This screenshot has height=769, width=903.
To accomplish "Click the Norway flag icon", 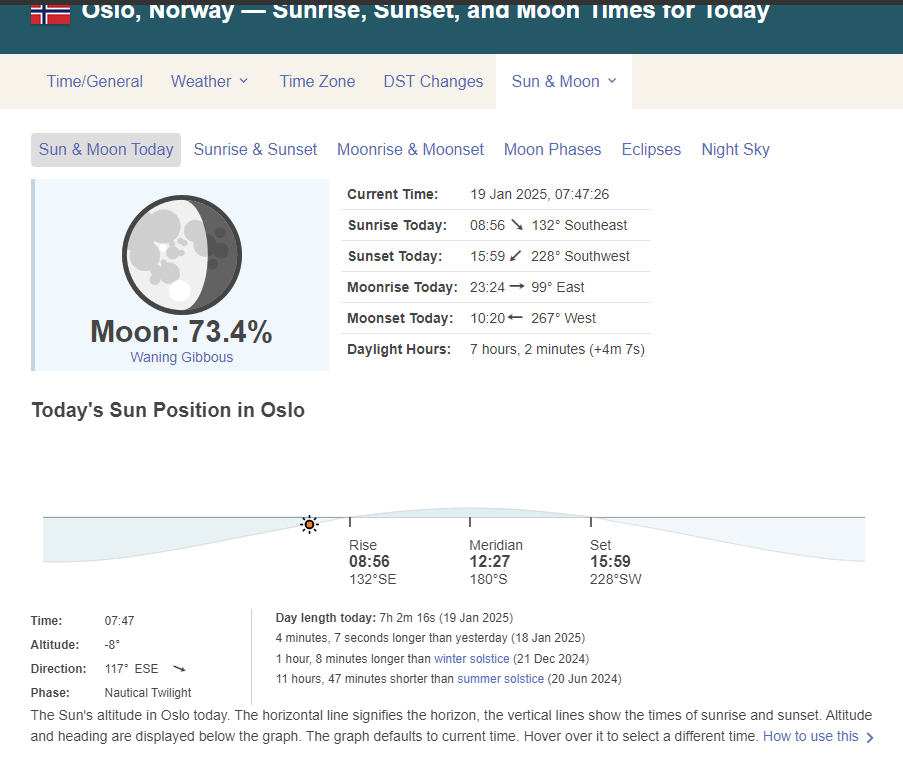I will 50,13.
